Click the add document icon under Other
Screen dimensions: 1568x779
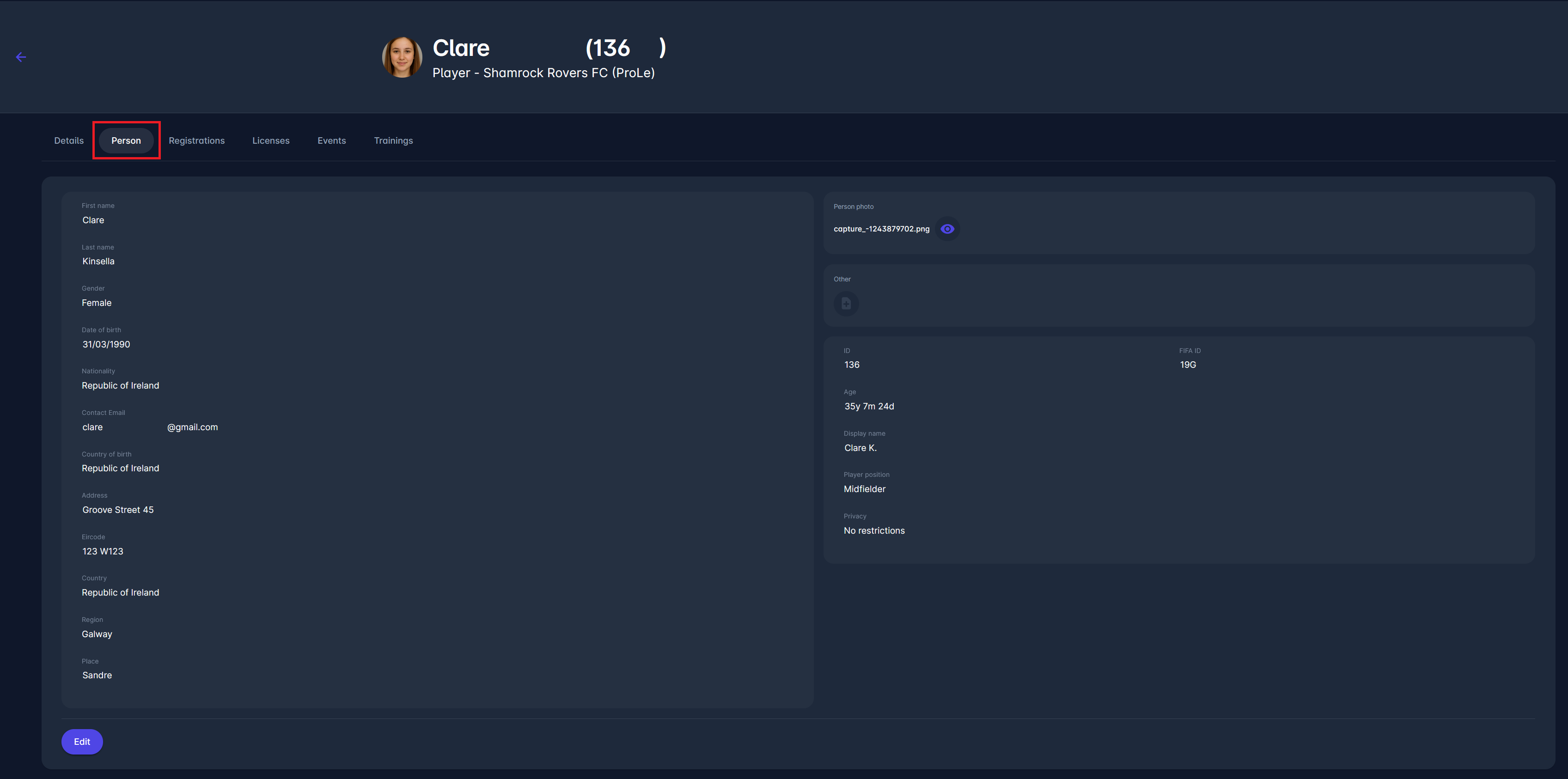[846, 303]
